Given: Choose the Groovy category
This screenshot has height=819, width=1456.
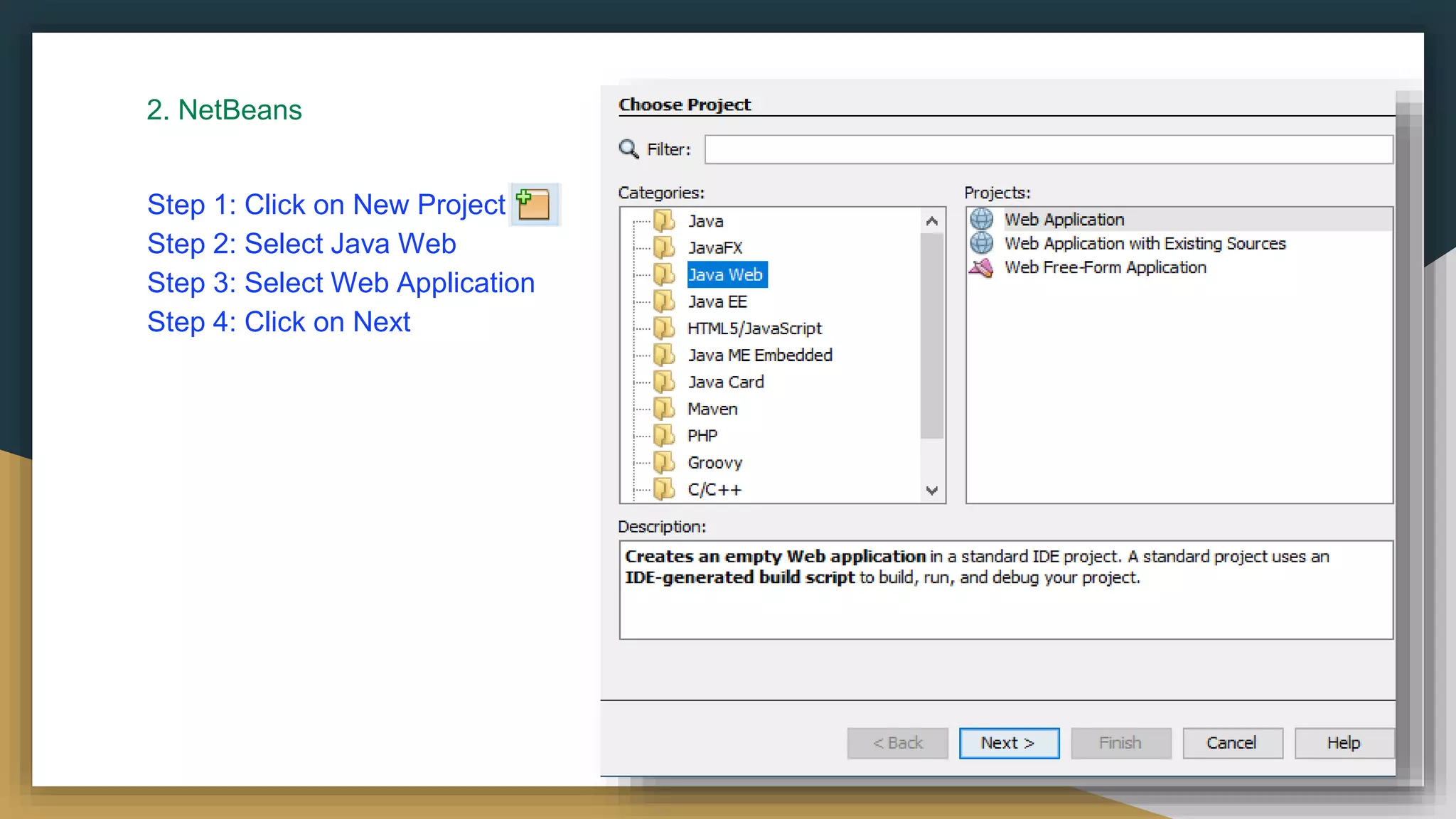Looking at the screenshot, I should [x=714, y=463].
